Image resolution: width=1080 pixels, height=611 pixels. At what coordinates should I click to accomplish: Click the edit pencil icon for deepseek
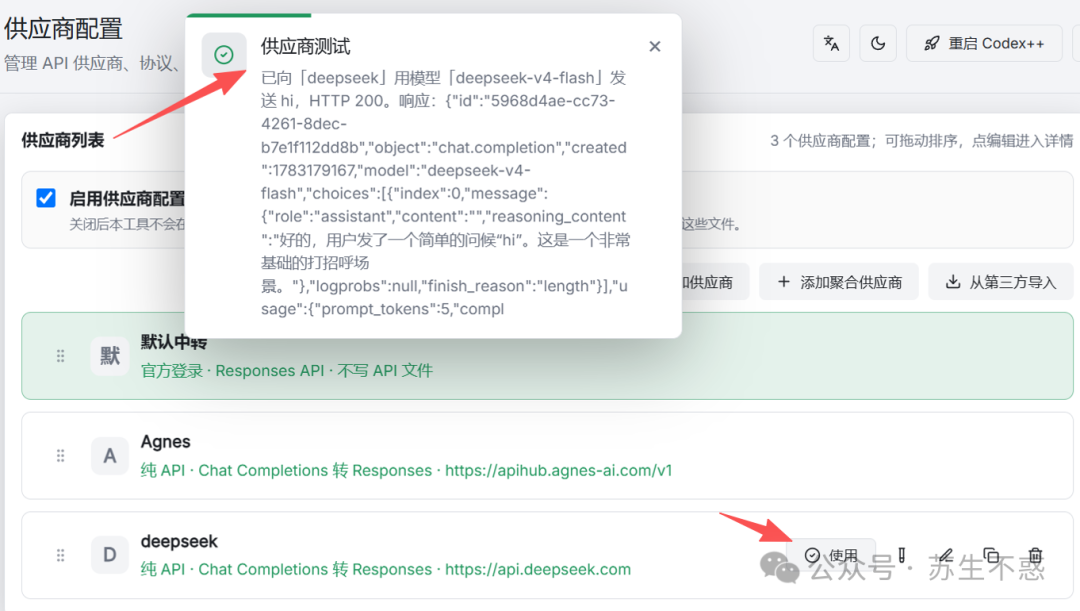click(945, 555)
